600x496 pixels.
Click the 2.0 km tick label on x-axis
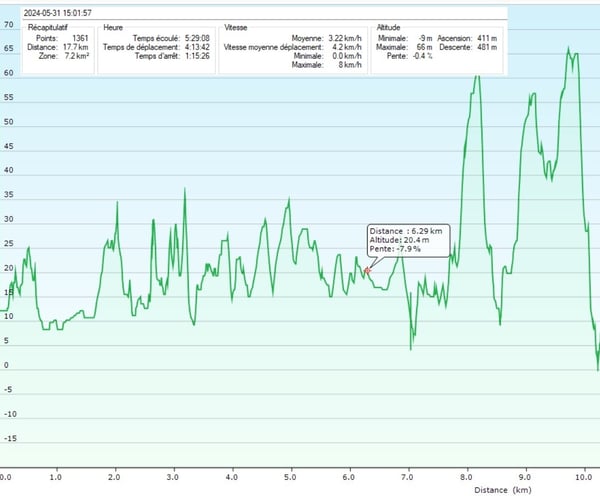click(114, 477)
